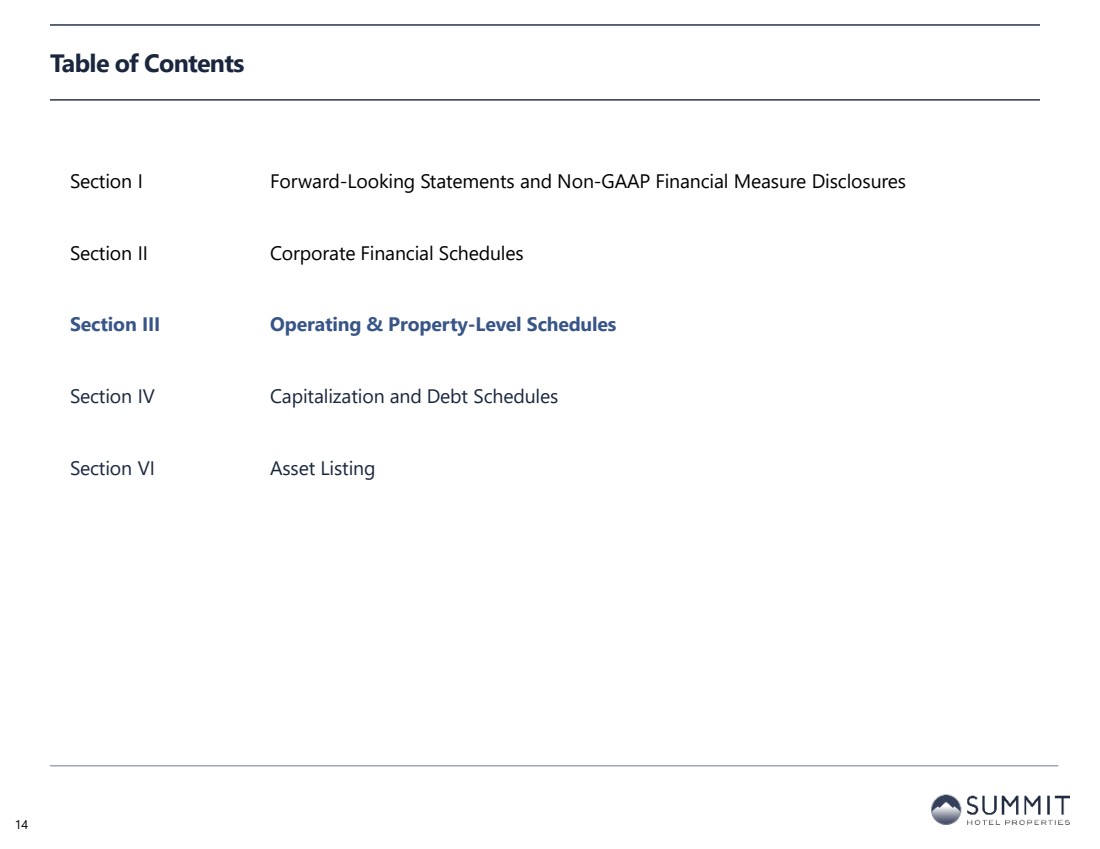Click the word "Disclosures" in Section I
Viewport: 1100px width, 849px height.
[x=858, y=182]
